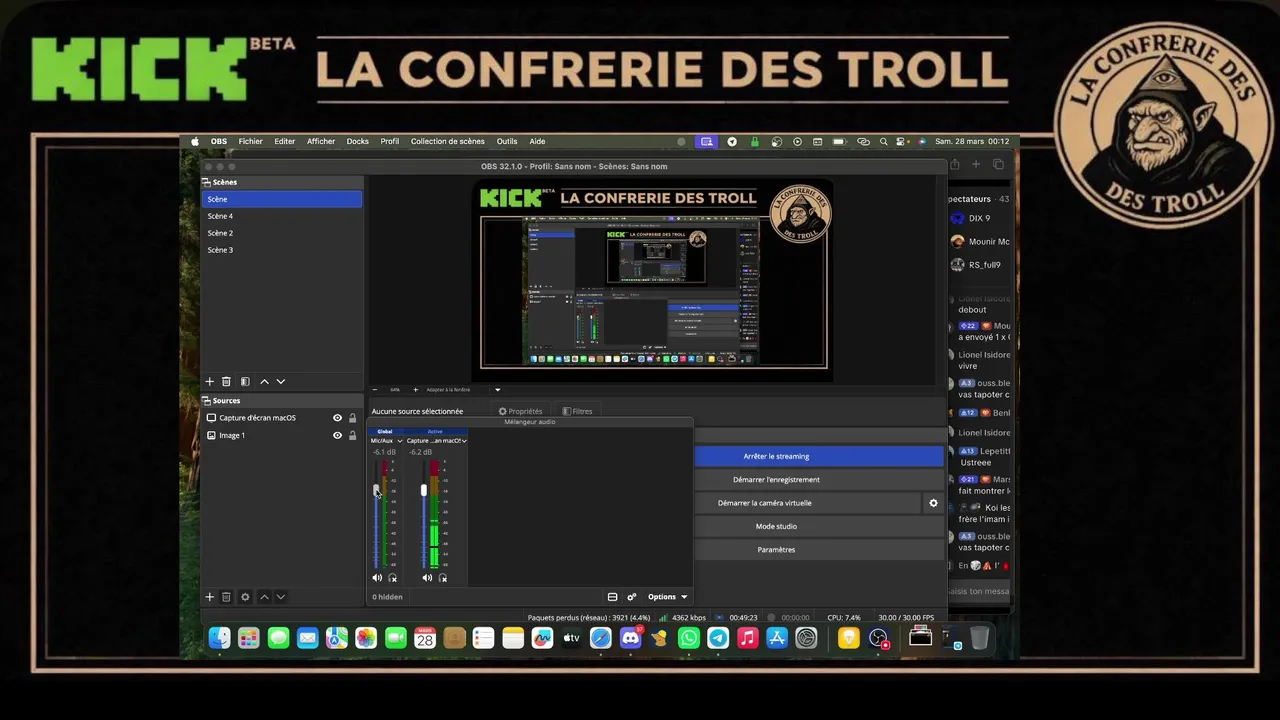The image size is (1280, 720).
Task: Toggle the Active audio mixer filter
Action: click(x=435, y=432)
